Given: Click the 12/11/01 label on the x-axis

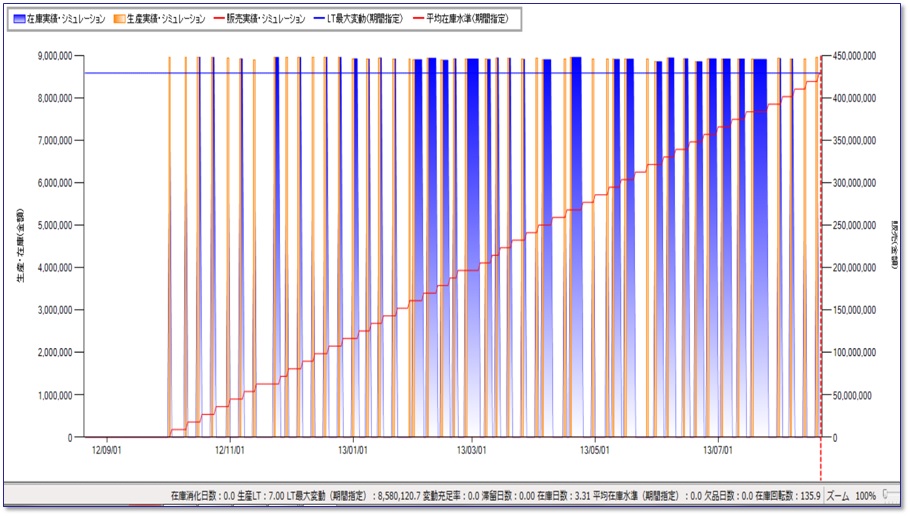Looking at the screenshot, I should click(x=231, y=450).
